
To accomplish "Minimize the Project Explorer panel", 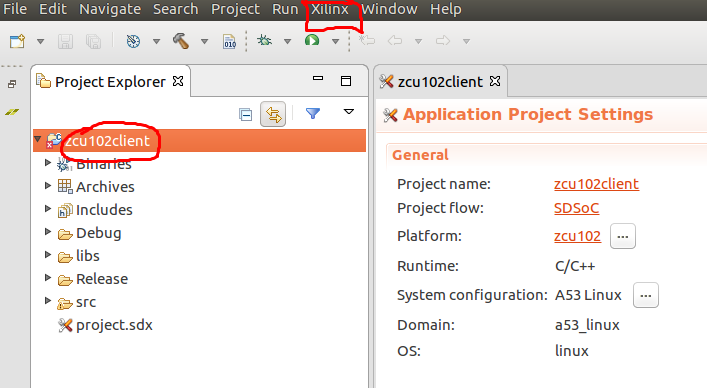I will 318,78.
